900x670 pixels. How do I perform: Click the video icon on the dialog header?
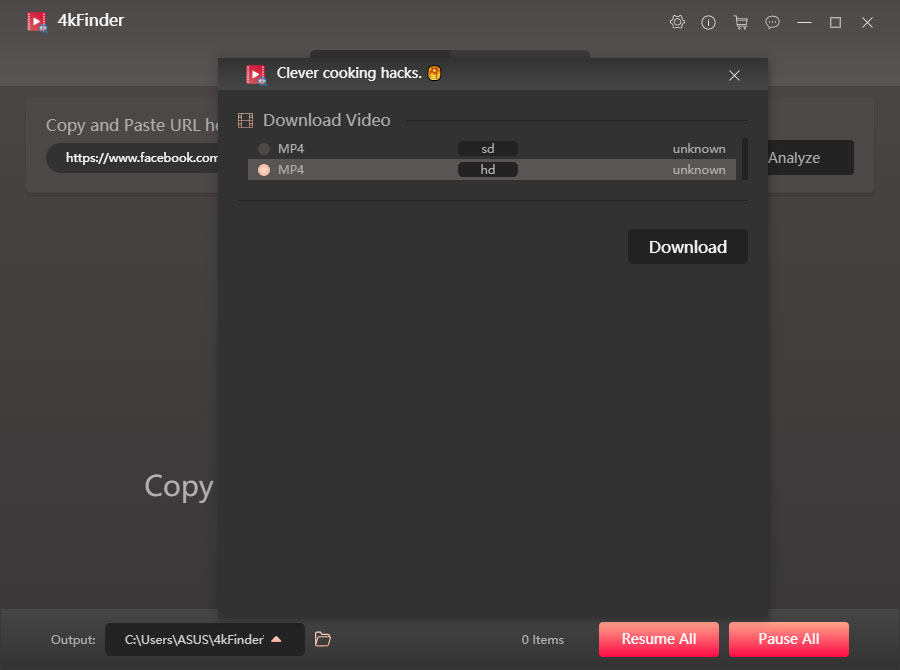(x=255, y=73)
